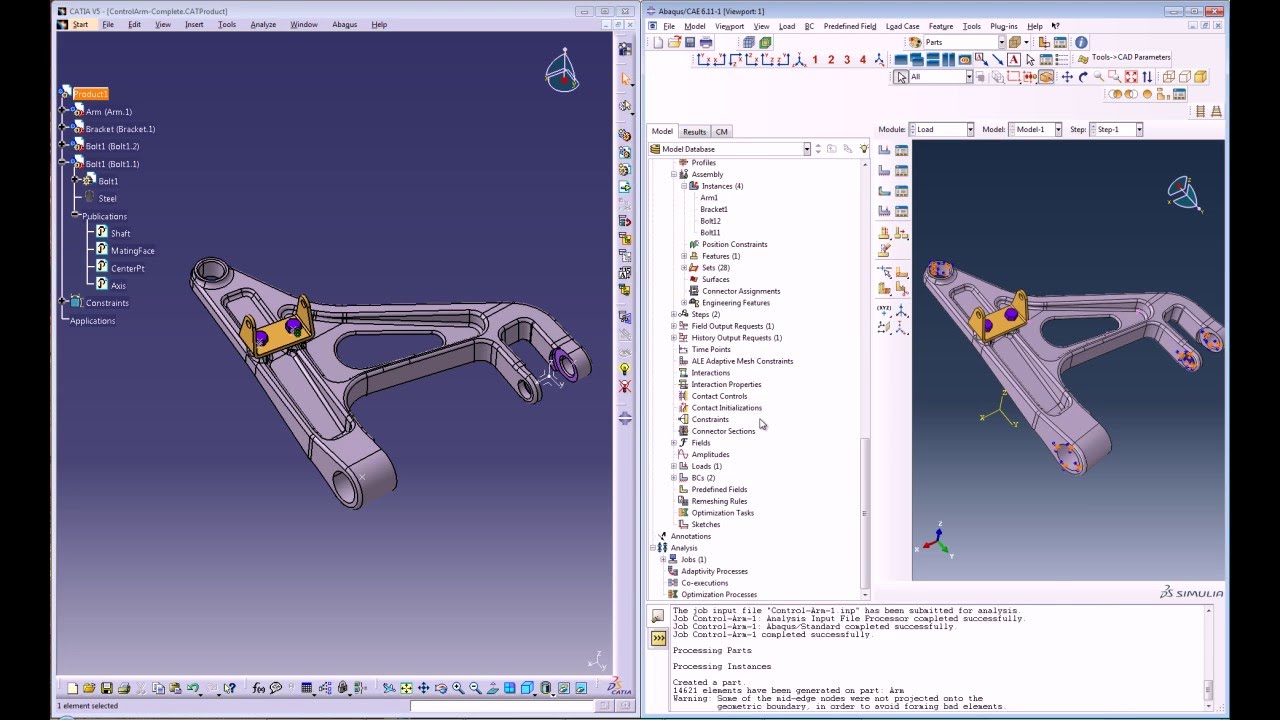Select the Pan View tool in Abaqus
The width and height of the screenshot is (1280, 720).
click(x=1067, y=77)
